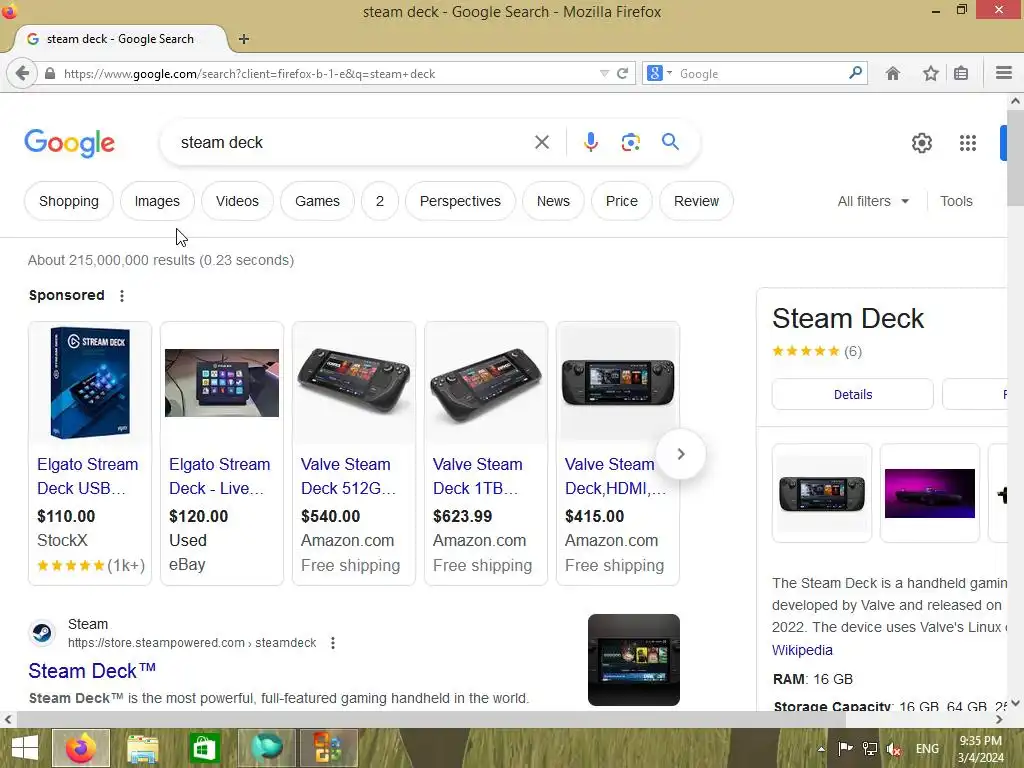The height and width of the screenshot is (768, 1024).
Task: Click the Steam favicon in the result
Action: click(x=42, y=633)
